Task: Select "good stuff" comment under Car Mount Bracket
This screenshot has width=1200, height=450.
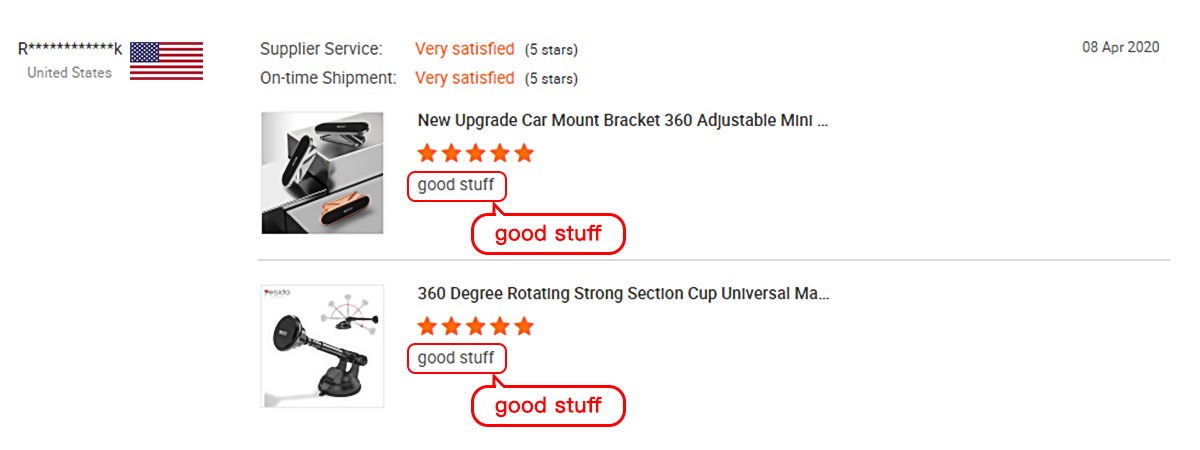Action: (x=456, y=185)
